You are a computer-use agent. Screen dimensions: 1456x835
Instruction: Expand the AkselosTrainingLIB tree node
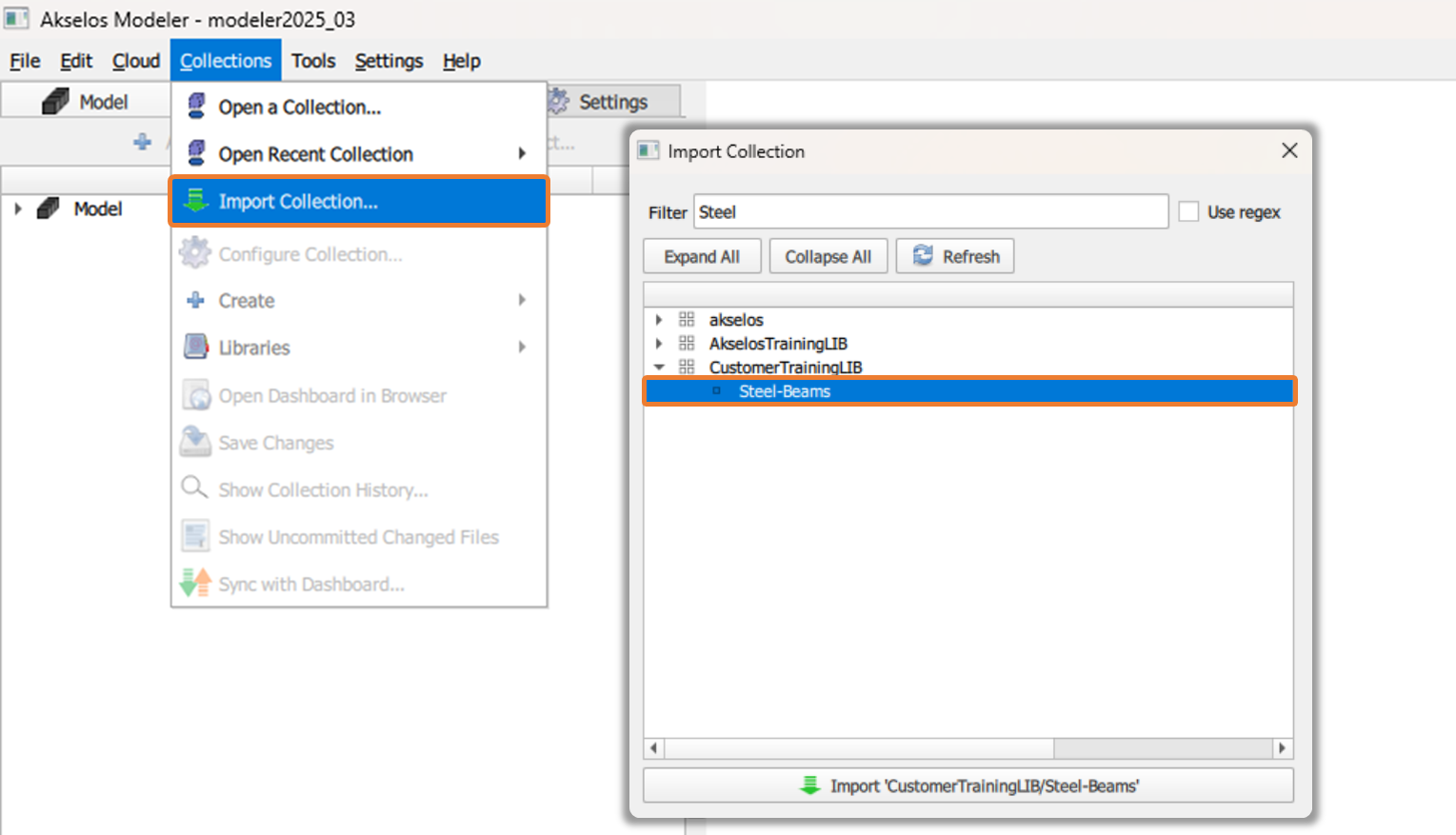[659, 344]
